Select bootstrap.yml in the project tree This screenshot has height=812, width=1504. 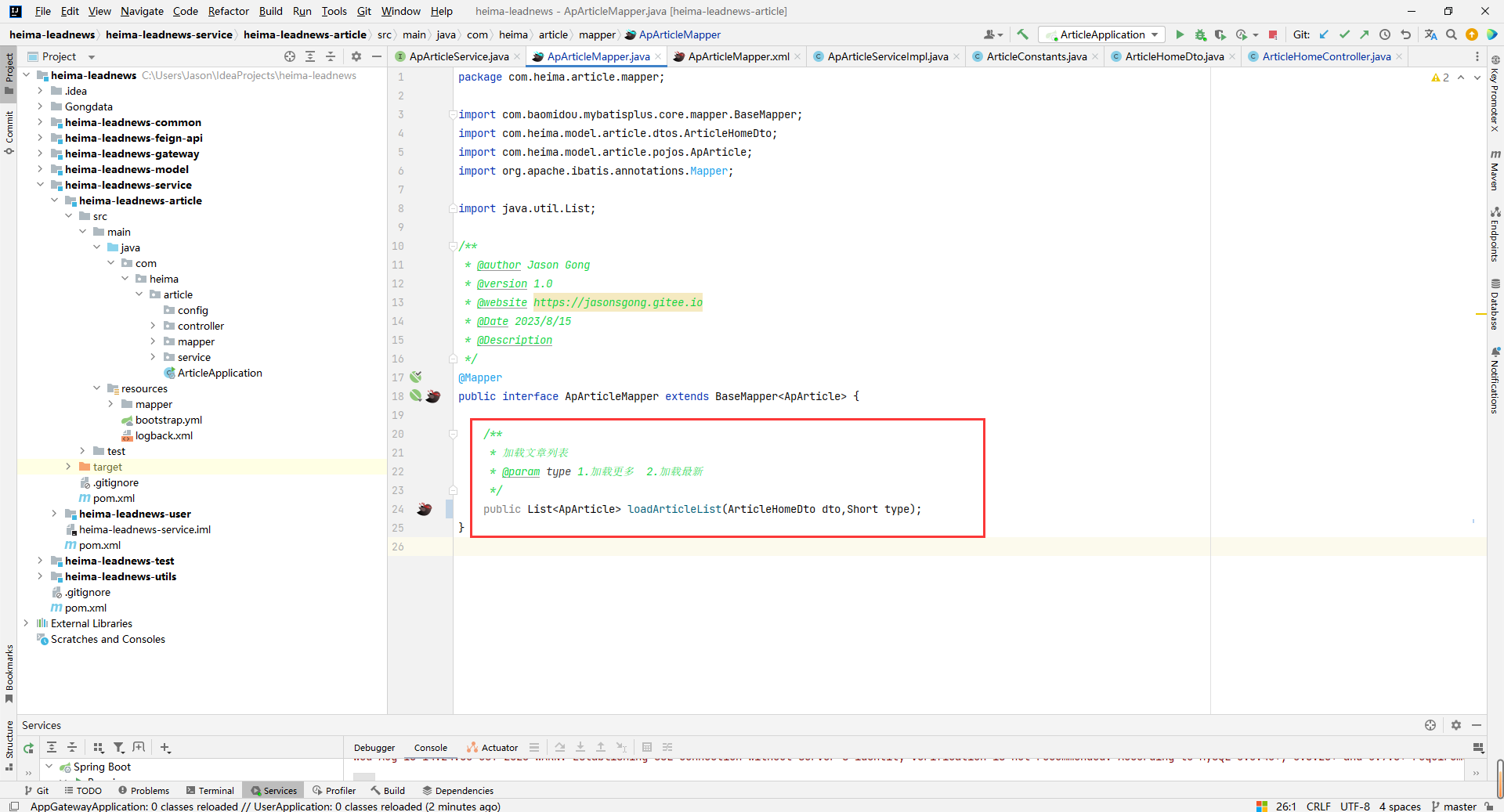click(168, 420)
